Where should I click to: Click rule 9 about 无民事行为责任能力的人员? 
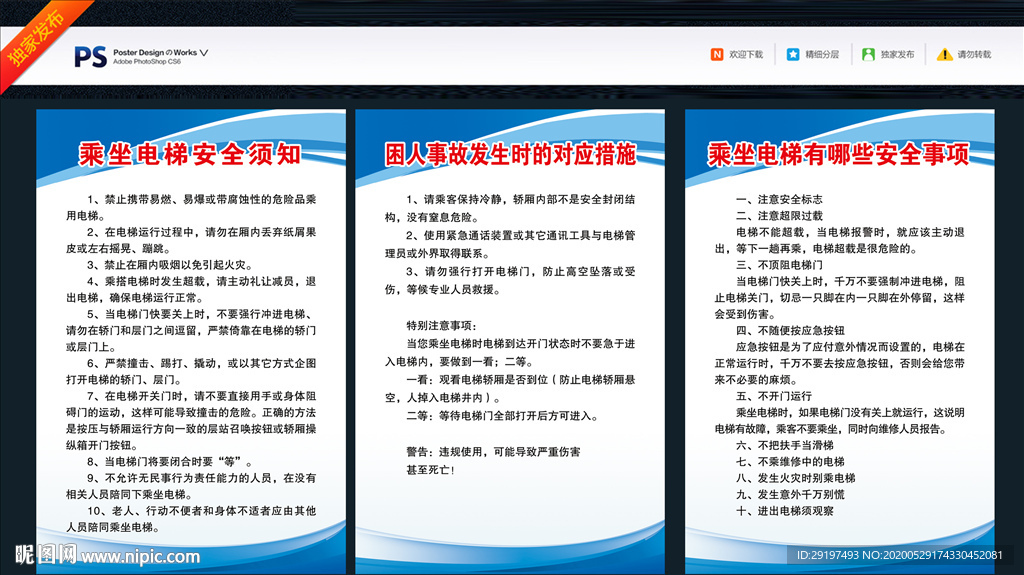(191, 486)
